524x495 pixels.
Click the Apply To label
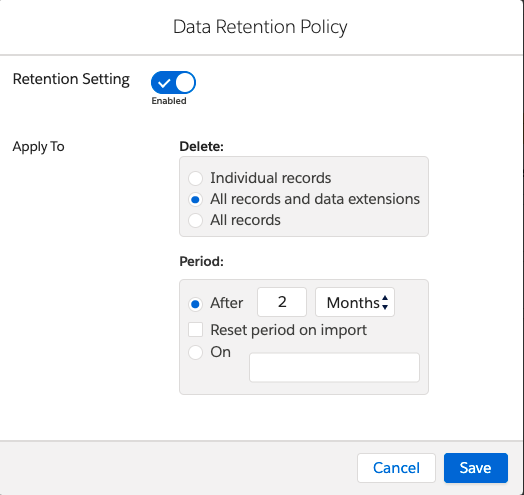pyautogui.click(x=38, y=147)
